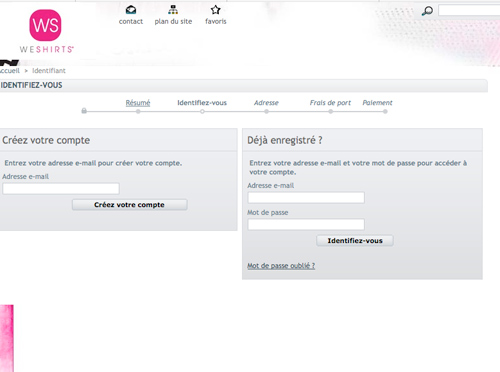
Task: Click the lock icon at progress start
Action: click(x=84, y=111)
